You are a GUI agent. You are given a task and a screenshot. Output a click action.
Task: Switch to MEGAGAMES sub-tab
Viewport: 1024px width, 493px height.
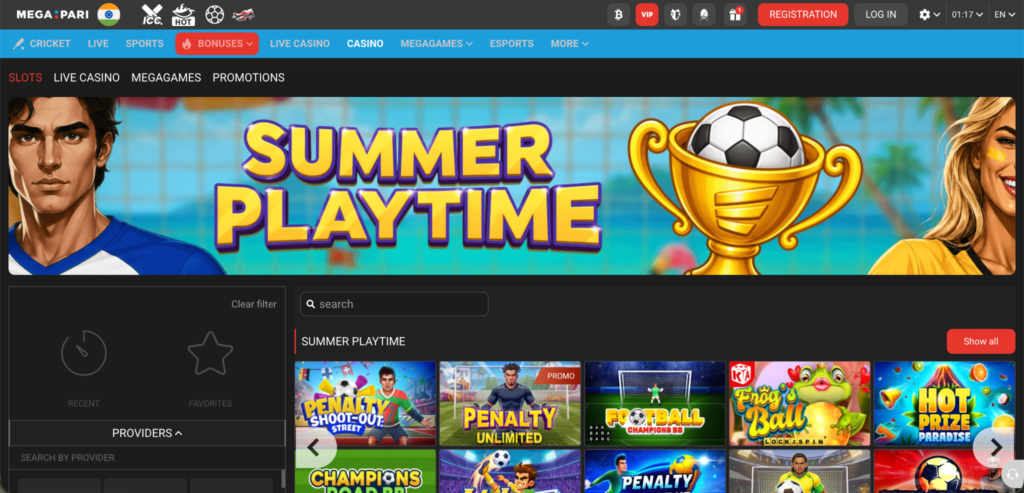point(166,78)
